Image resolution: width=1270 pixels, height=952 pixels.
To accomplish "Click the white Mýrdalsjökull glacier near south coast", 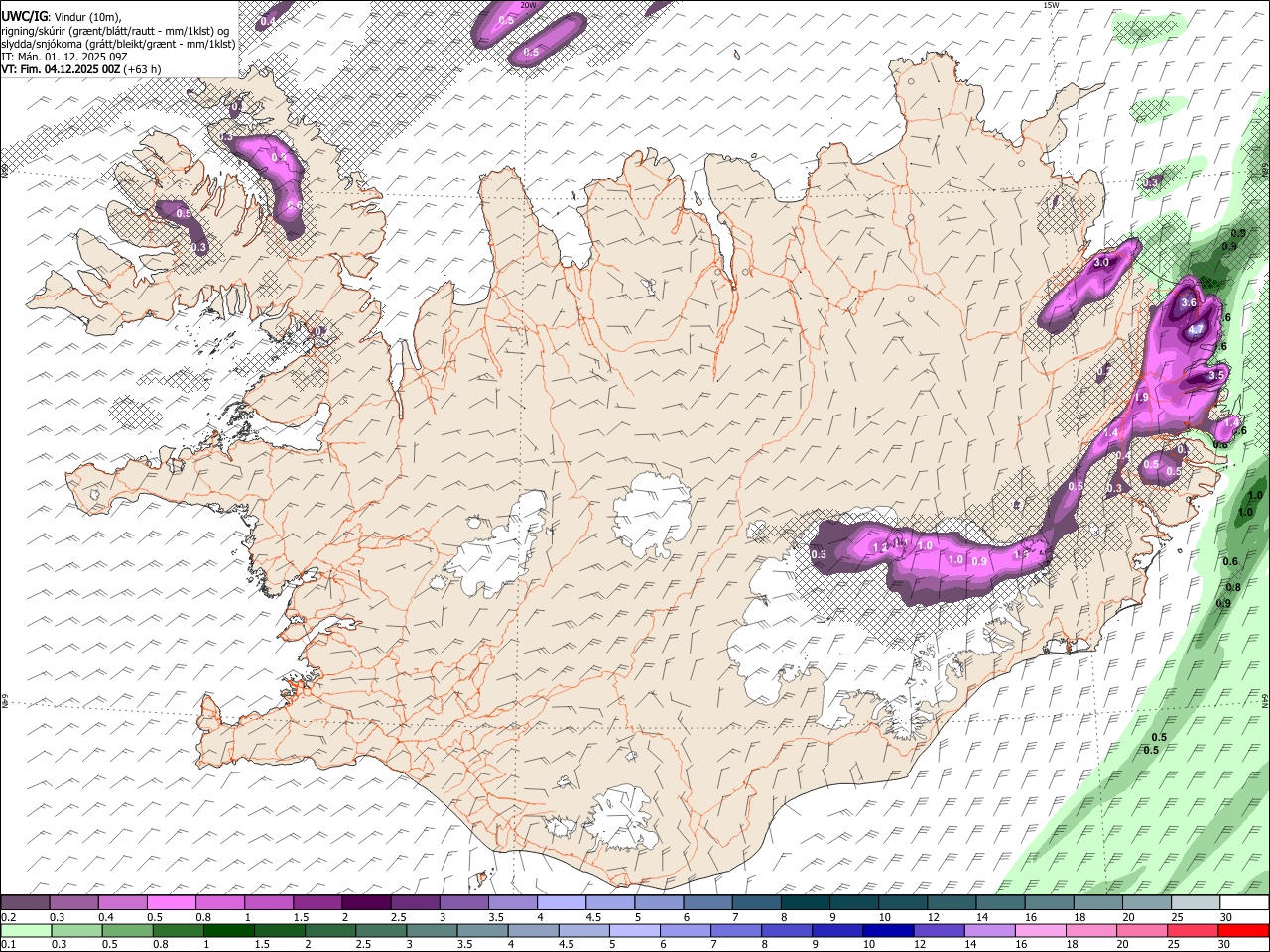I will click(x=623, y=818).
